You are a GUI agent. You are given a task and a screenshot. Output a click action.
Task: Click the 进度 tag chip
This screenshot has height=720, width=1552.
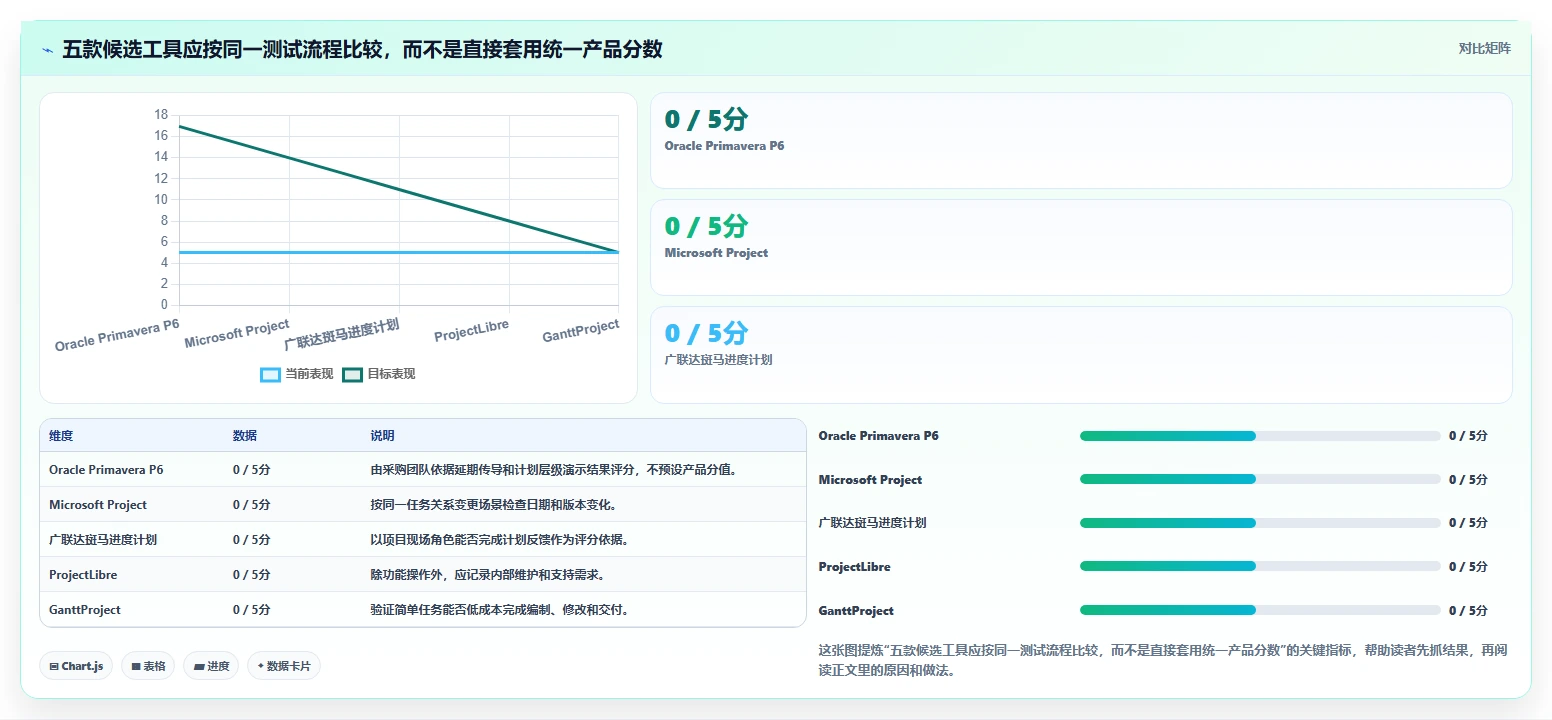tap(211, 666)
